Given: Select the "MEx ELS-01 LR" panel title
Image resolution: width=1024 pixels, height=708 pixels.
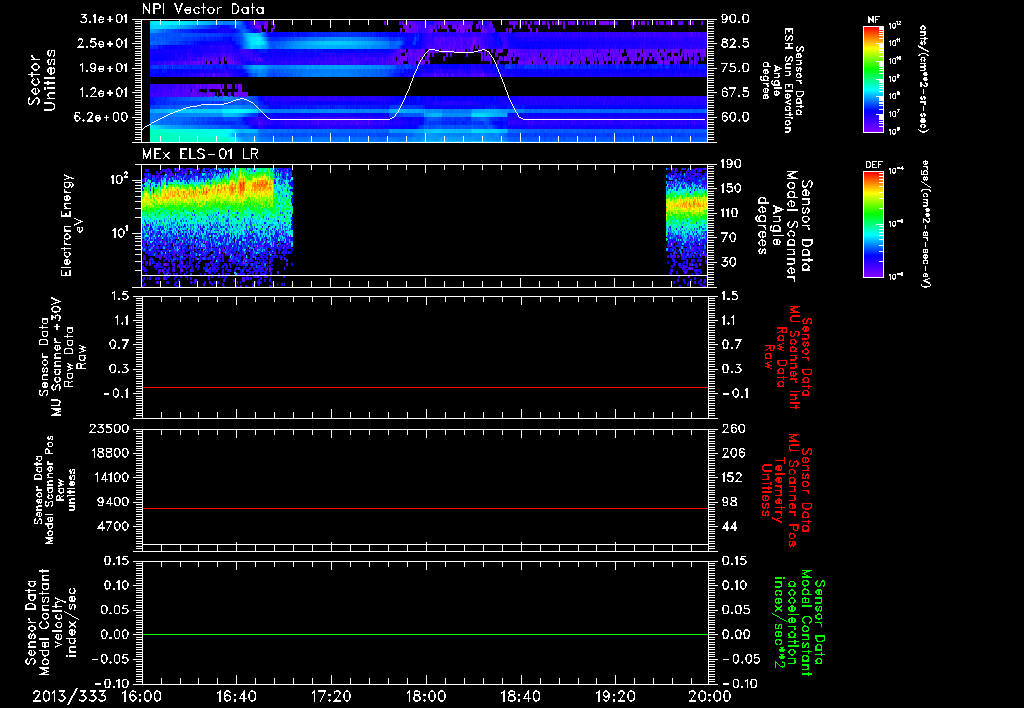Looking at the screenshot, I should tap(200, 154).
